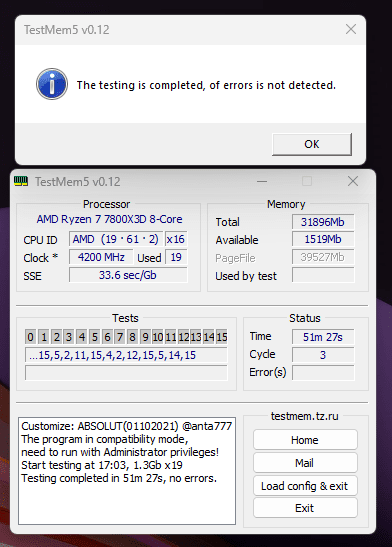Viewport: 392px width, 547px height.
Task: Click the empty Used by test field
Action: click(x=323, y=275)
